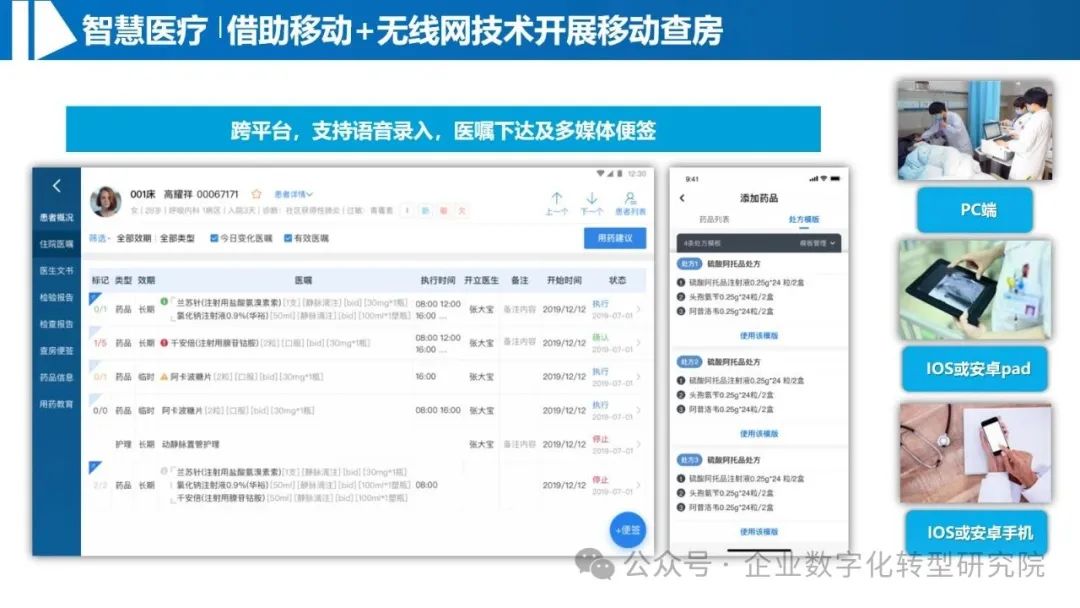Viewport: 1080px width, 608px height.
Task: Switch to the 处方模板 tab
Action: [x=803, y=219]
